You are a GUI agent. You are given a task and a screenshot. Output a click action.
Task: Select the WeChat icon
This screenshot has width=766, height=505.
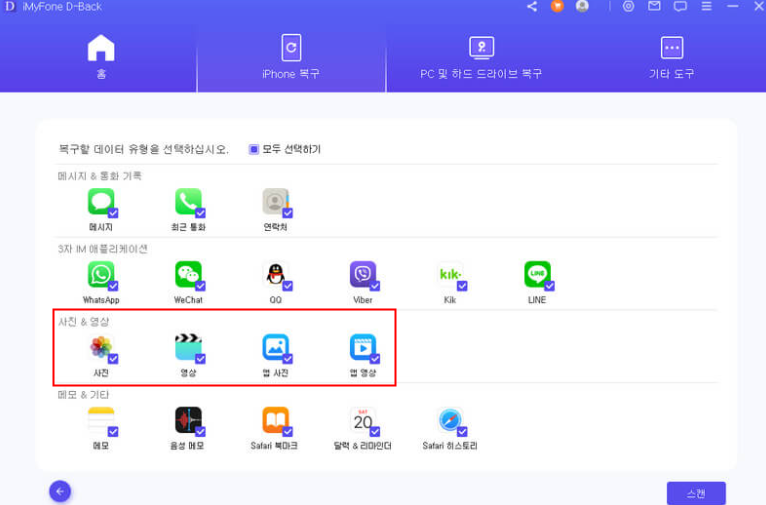coord(188,274)
